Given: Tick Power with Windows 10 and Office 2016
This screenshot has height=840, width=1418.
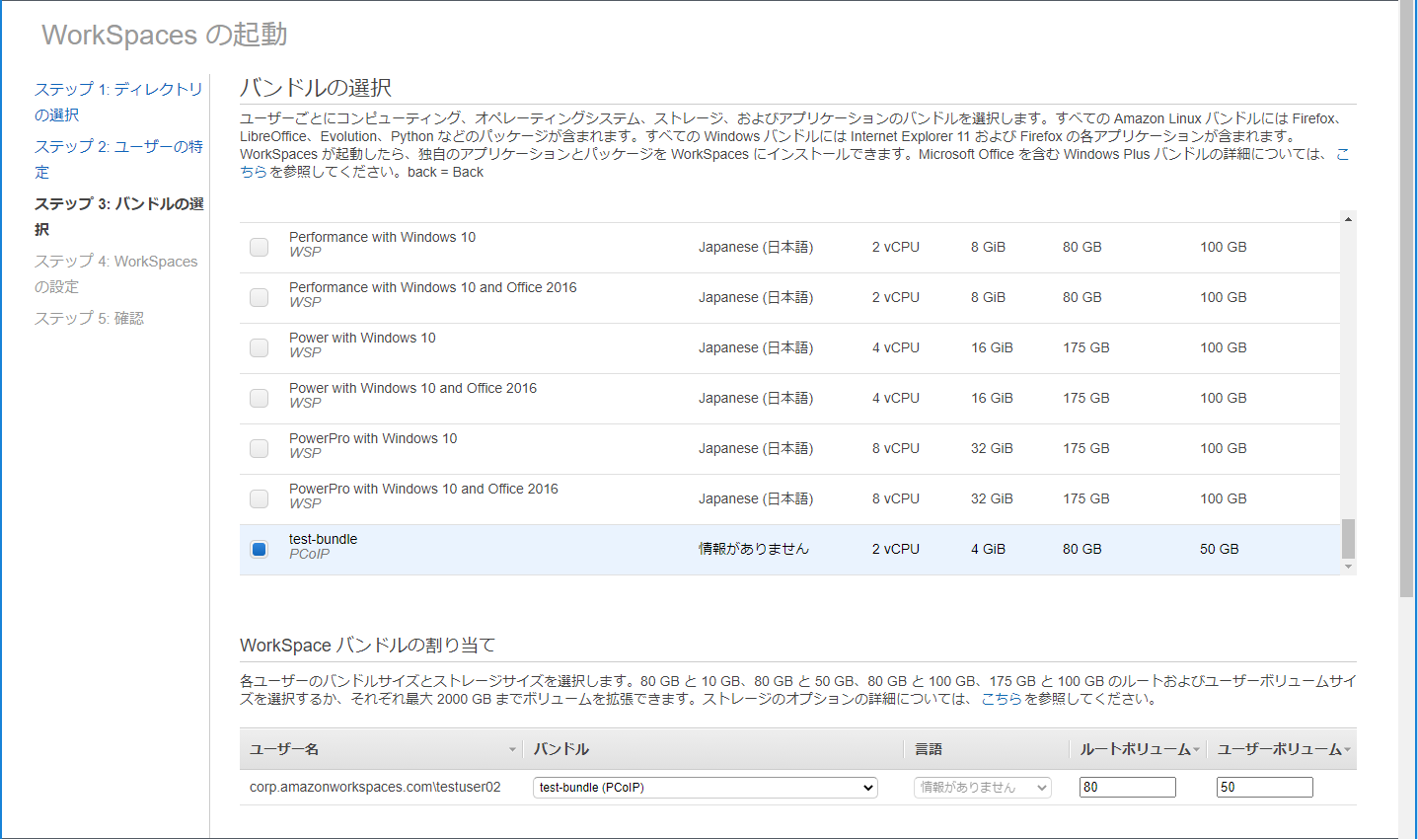Looking at the screenshot, I should coord(259,397).
